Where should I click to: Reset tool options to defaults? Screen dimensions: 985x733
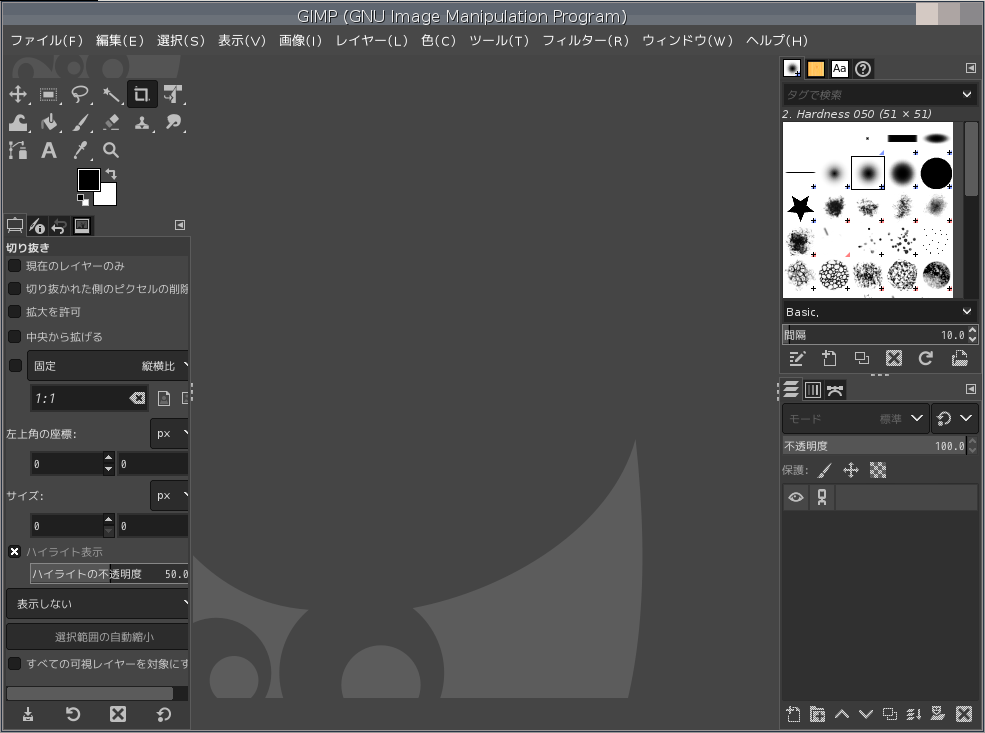coord(163,714)
